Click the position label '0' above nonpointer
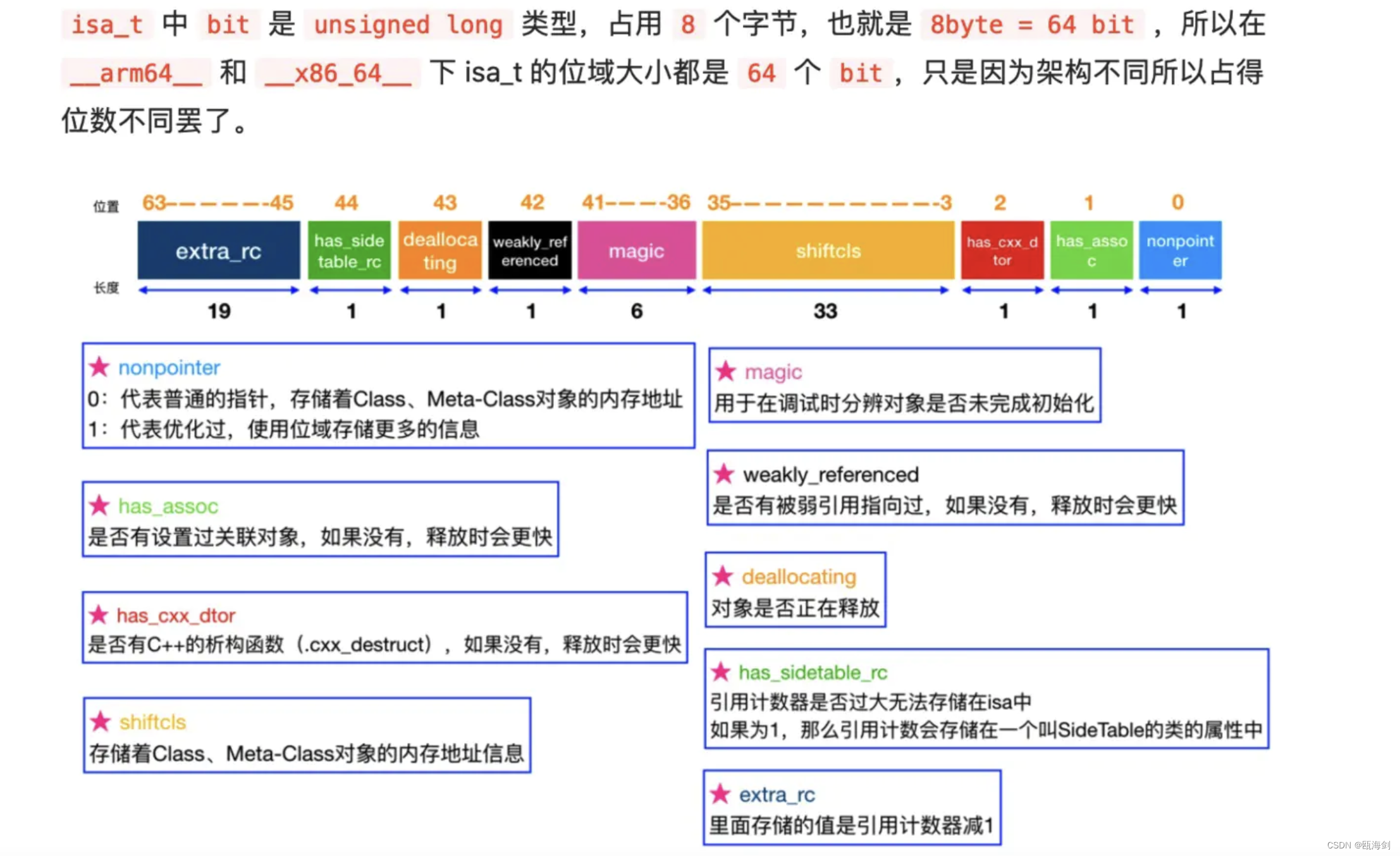Viewport: 1400px width, 856px height. click(x=1177, y=202)
